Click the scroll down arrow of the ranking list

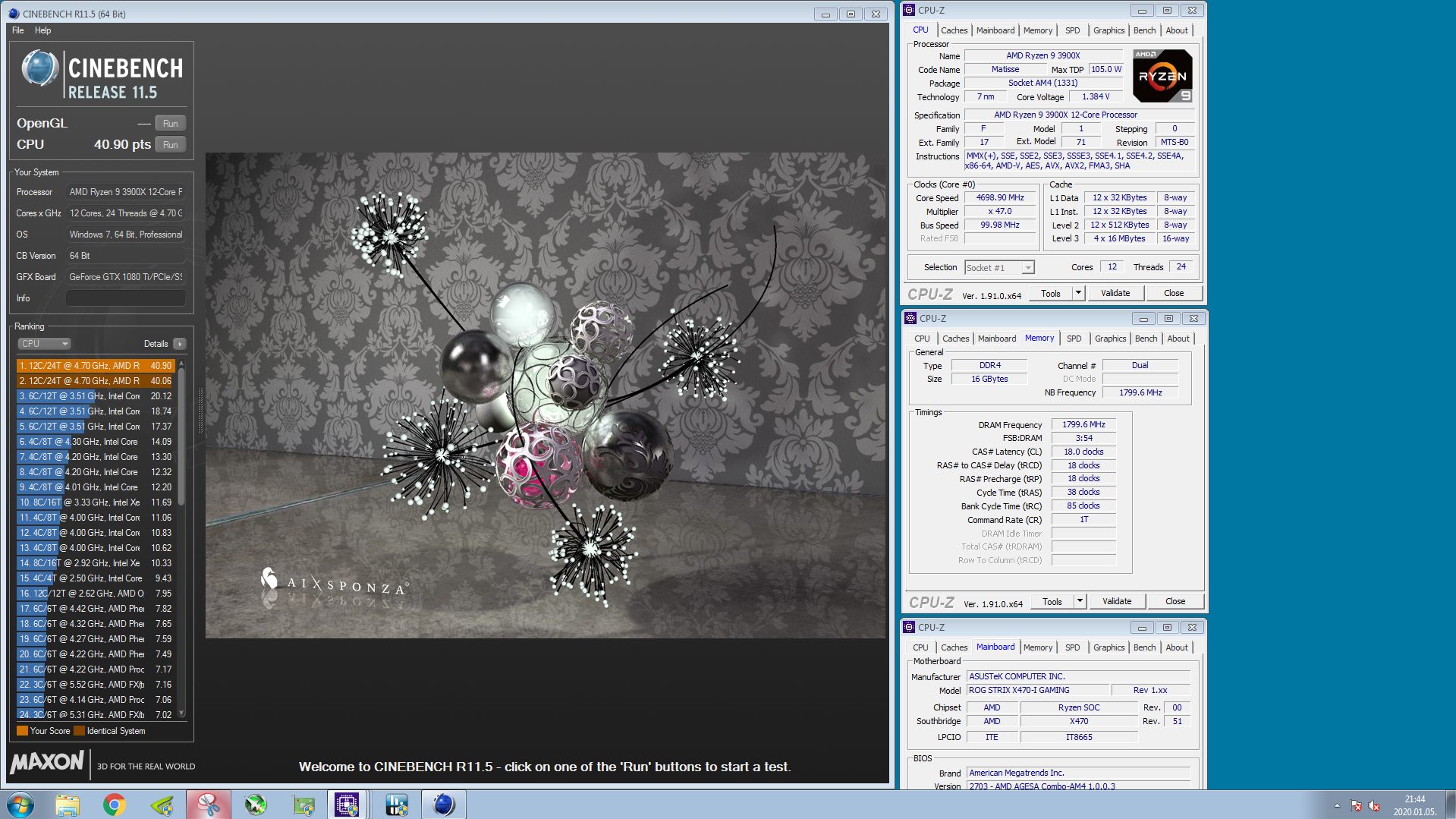click(x=181, y=713)
